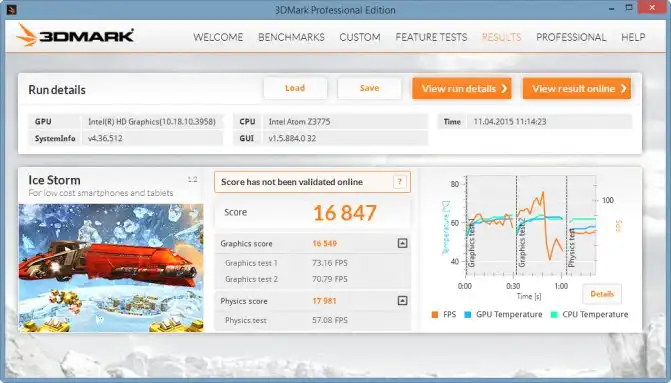
Task: Click 'Score has not been validated online' message
Action: pos(292,182)
